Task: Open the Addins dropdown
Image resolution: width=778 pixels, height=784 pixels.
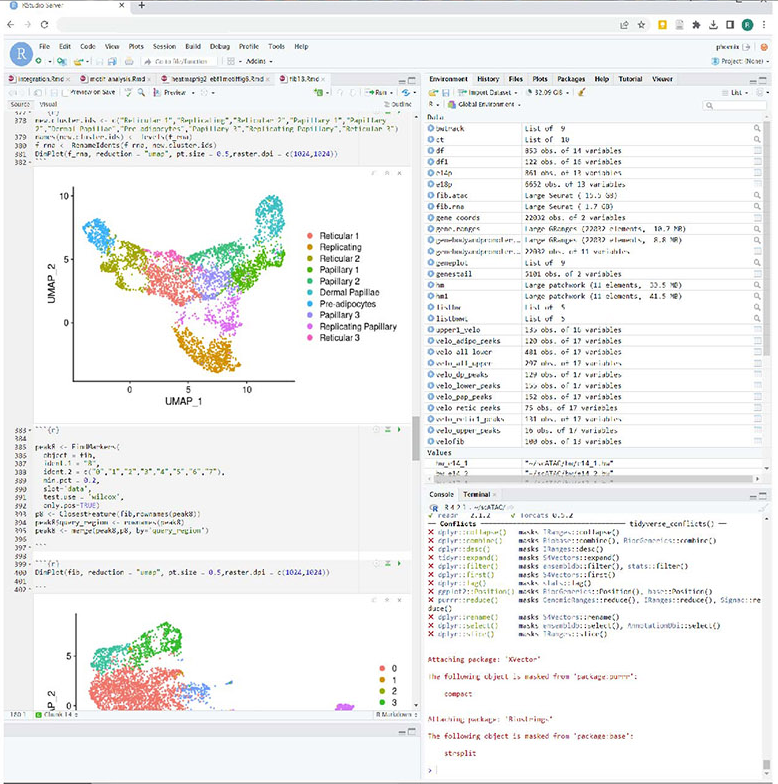Action: click(258, 61)
